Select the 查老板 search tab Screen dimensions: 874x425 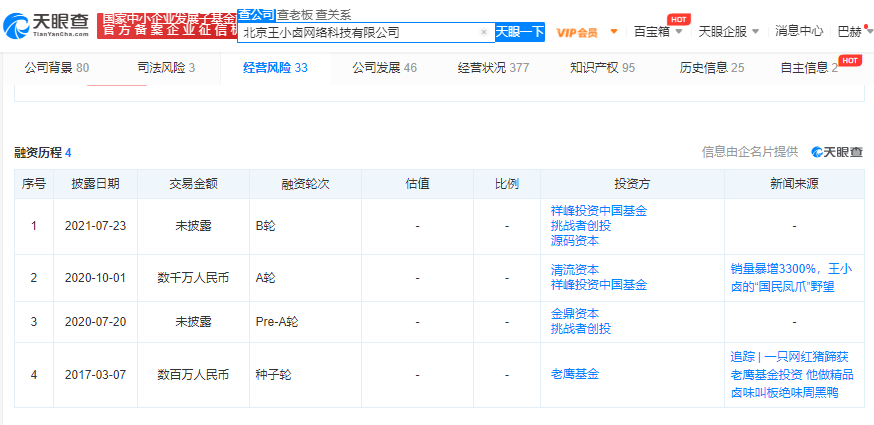coord(295,15)
